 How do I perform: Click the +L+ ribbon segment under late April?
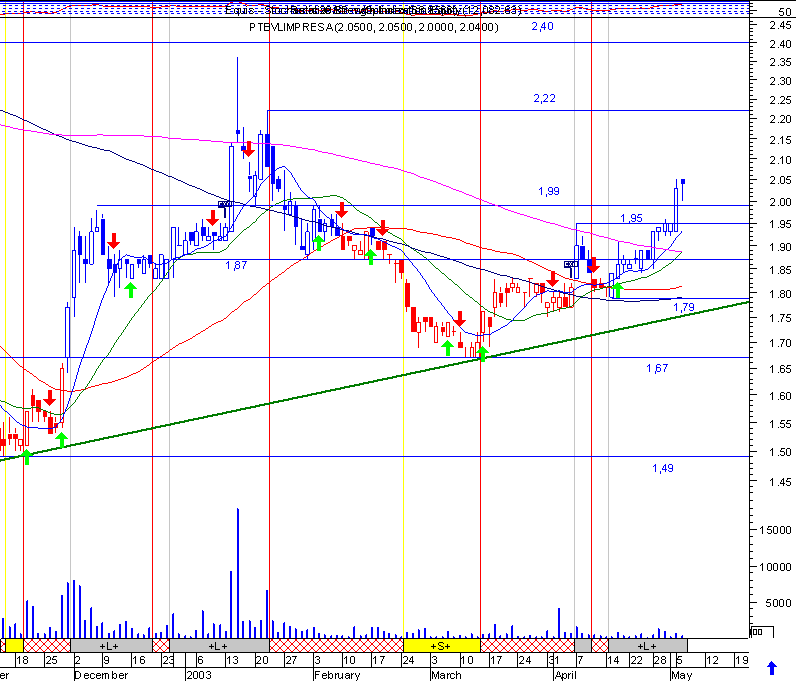647,646
